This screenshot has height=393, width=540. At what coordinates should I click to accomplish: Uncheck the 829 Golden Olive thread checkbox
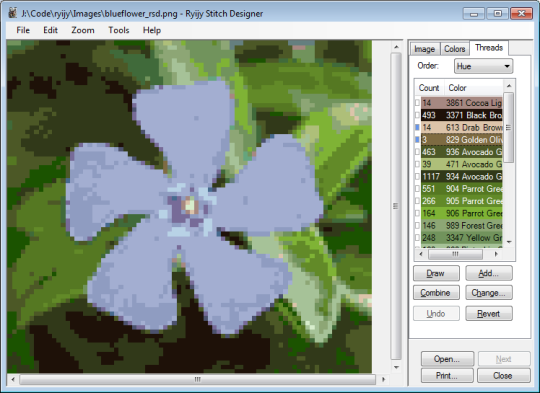click(417, 139)
